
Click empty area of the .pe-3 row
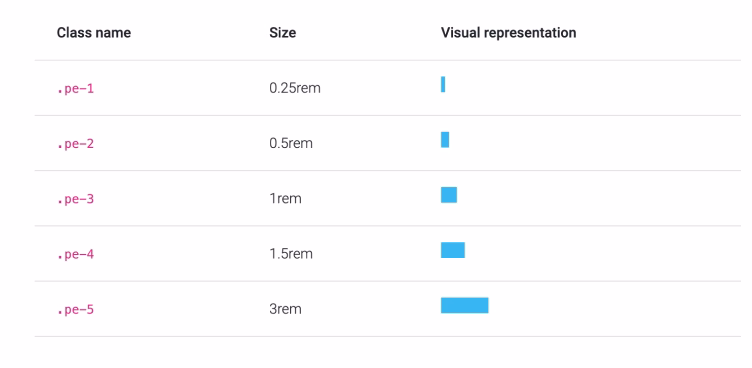click(599, 198)
